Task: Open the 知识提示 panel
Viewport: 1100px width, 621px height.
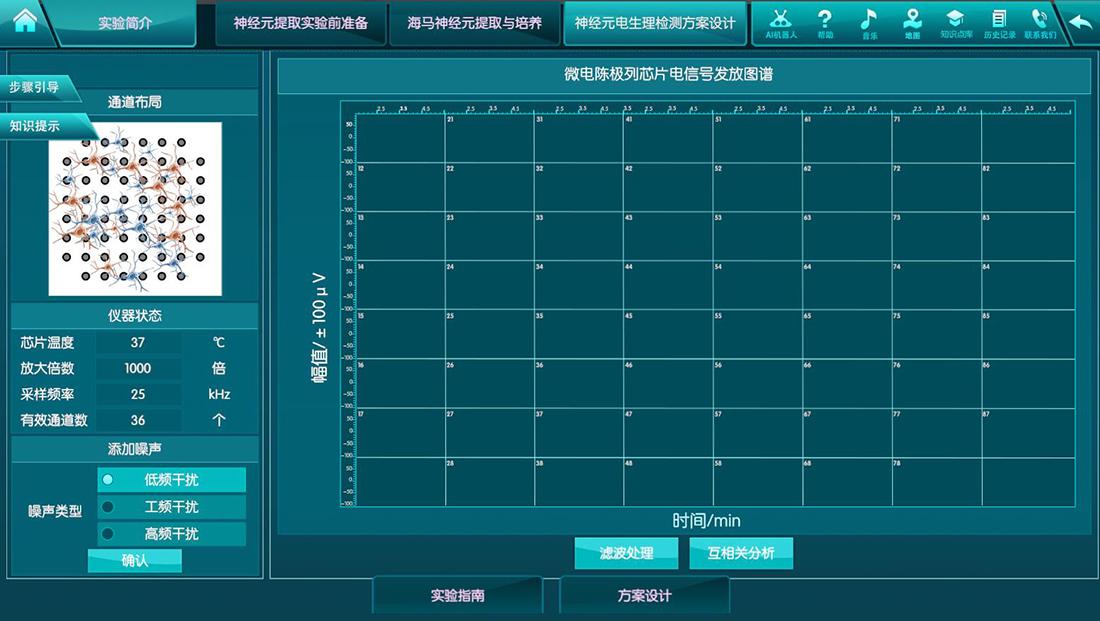Action: [37, 127]
